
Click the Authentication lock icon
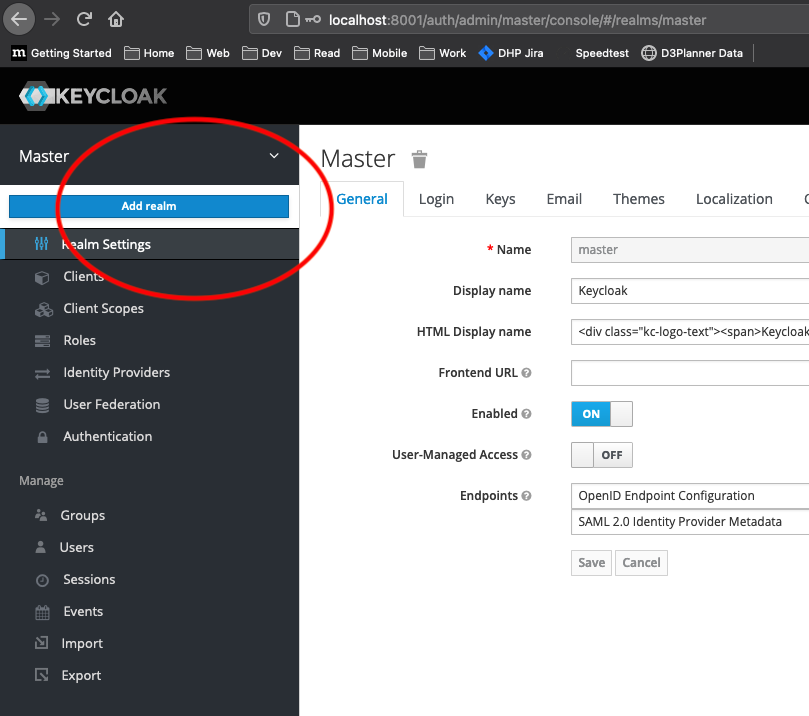pyautogui.click(x=42, y=437)
